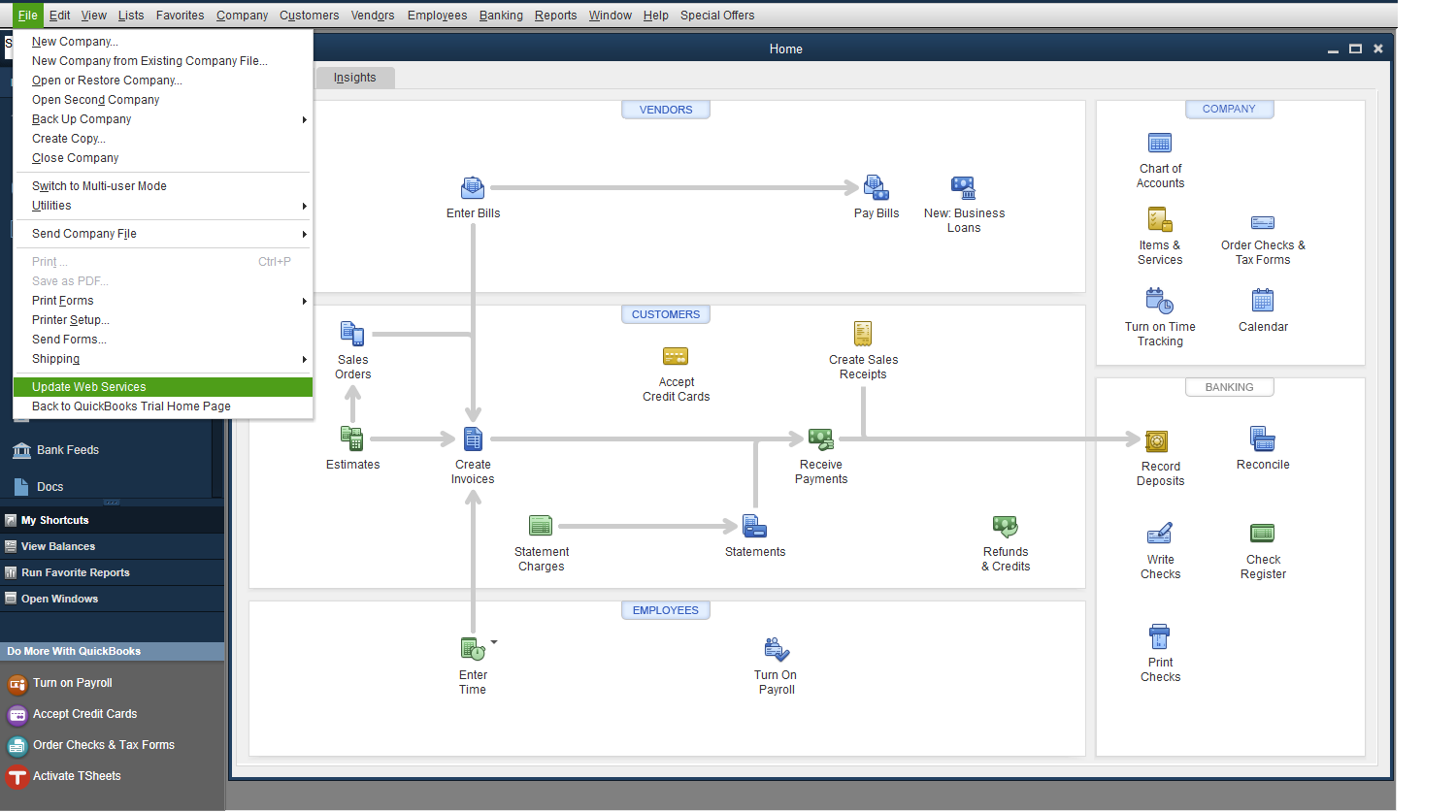1456x812 pixels.
Task: Open the Chart of Accounts icon
Action: coord(1160,144)
